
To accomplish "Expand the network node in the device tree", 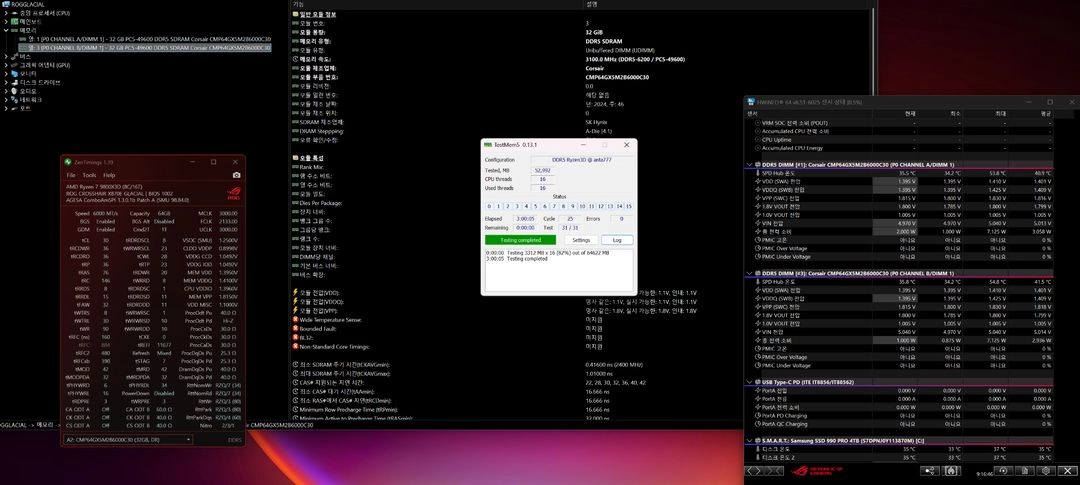I will 6,99.
